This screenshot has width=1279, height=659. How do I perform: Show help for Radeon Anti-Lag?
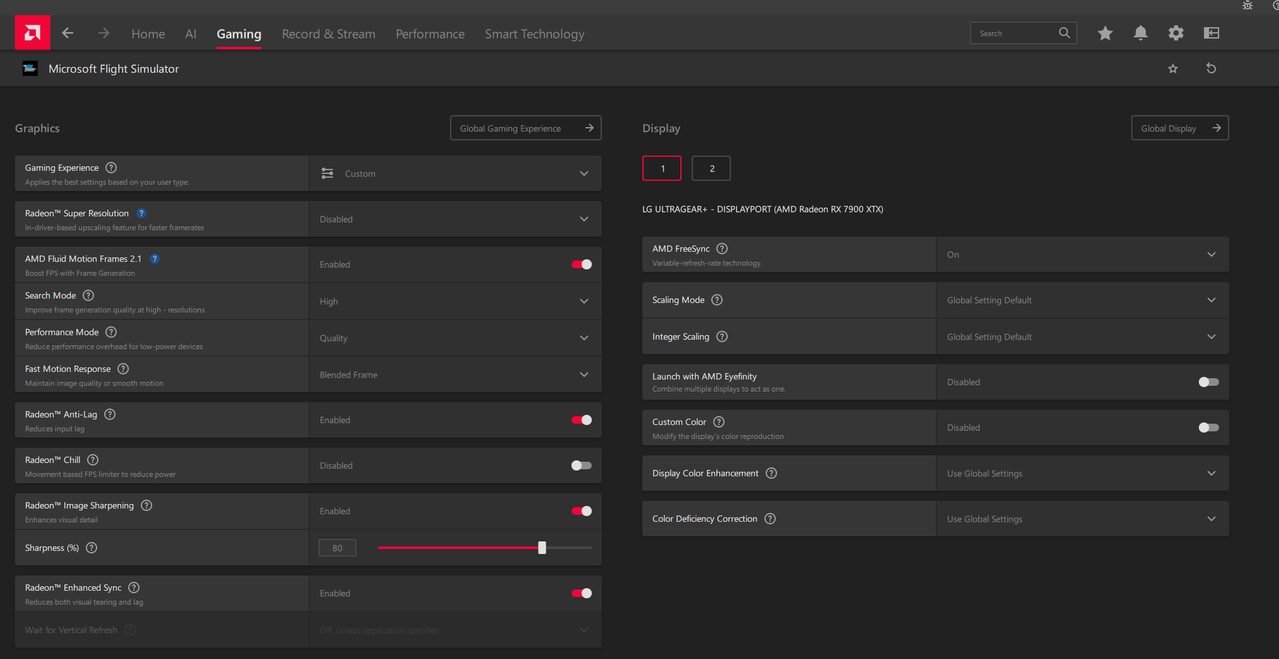pos(110,414)
